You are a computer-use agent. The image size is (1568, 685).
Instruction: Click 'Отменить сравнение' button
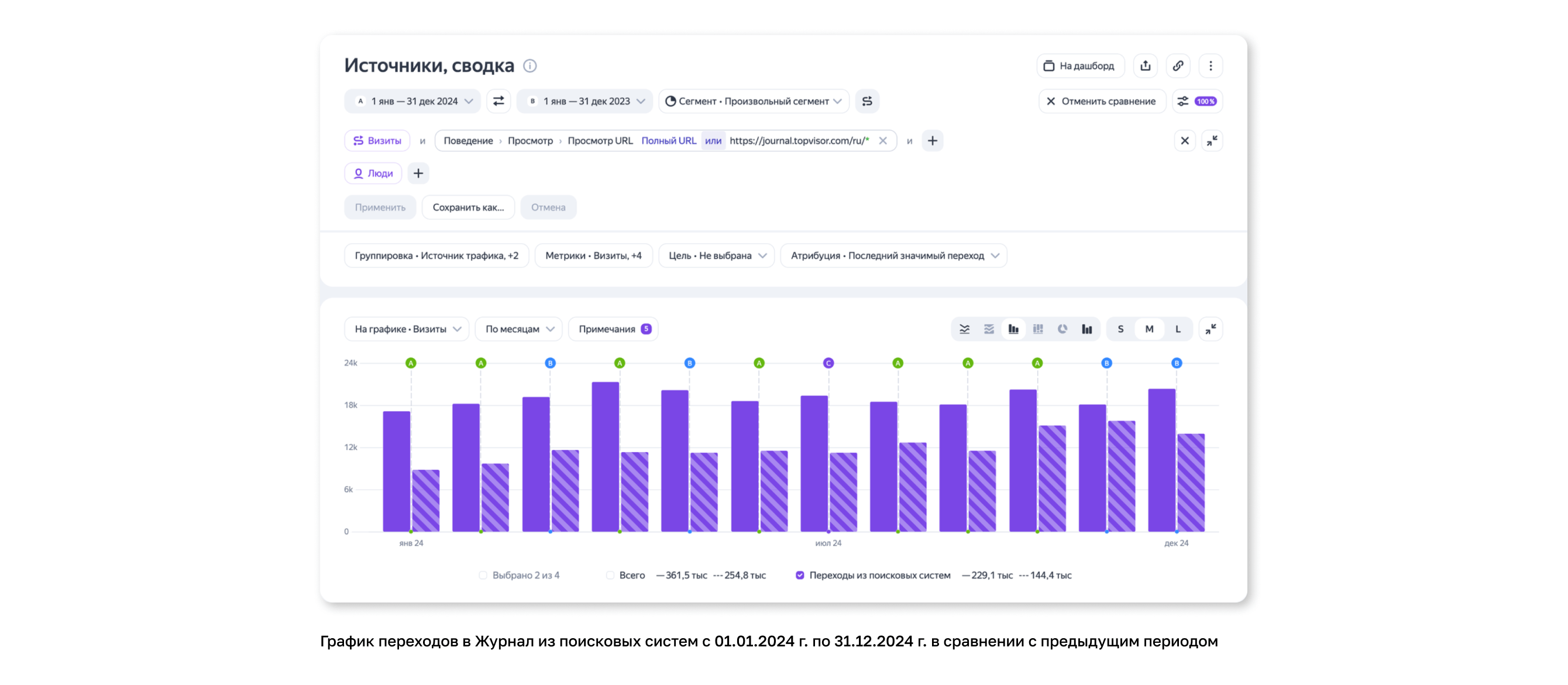click(x=1102, y=101)
